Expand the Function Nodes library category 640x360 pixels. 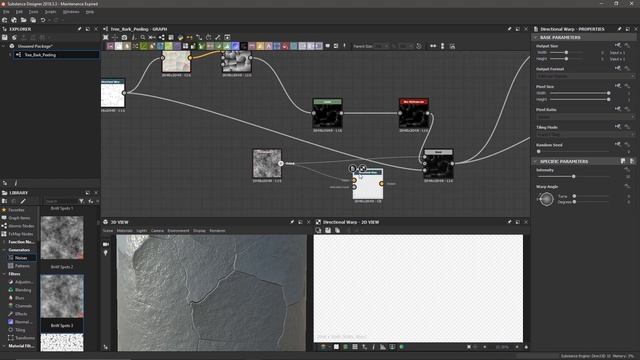click(4, 242)
